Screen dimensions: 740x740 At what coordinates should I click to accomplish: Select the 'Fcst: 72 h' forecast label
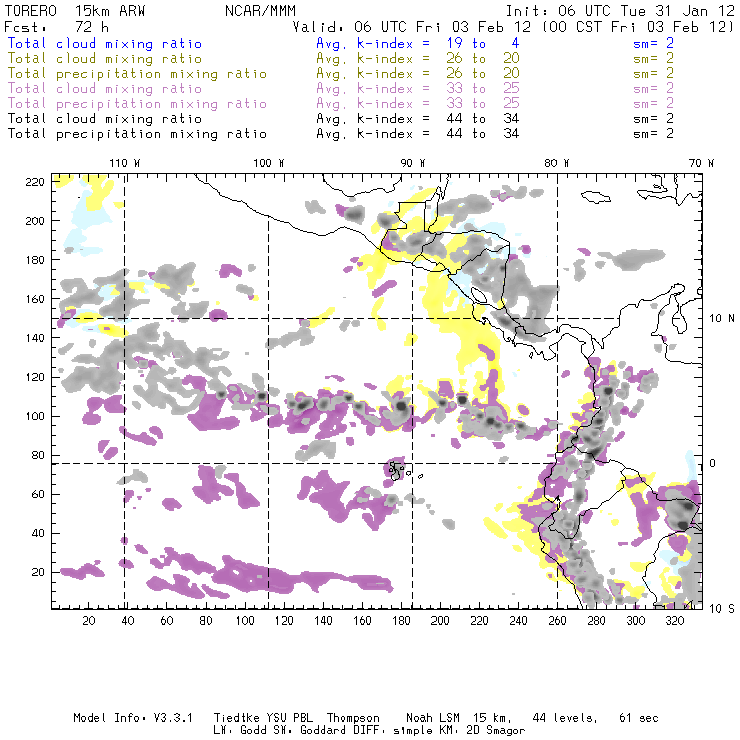tap(56, 27)
